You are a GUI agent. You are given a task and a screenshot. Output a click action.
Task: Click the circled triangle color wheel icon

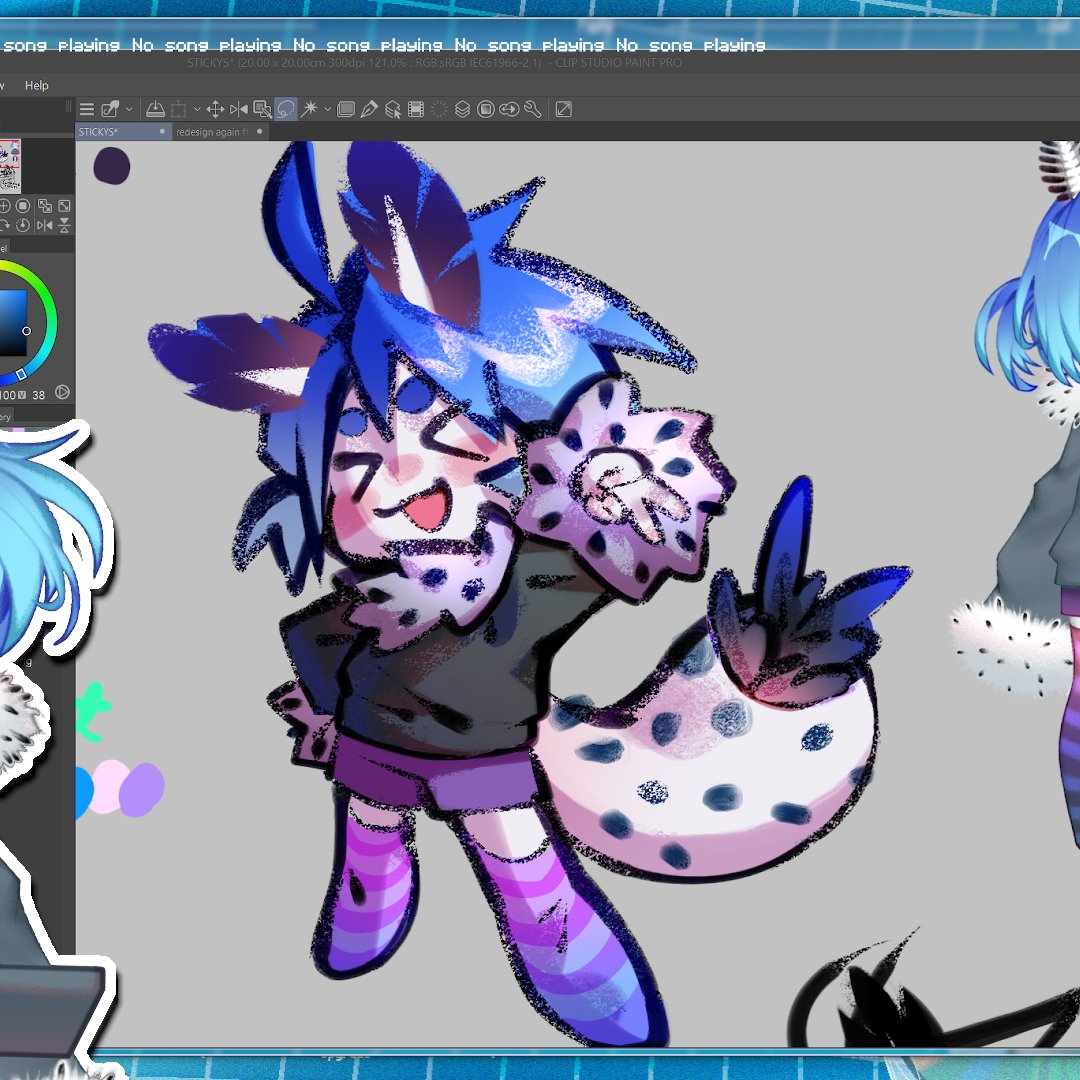click(62, 392)
